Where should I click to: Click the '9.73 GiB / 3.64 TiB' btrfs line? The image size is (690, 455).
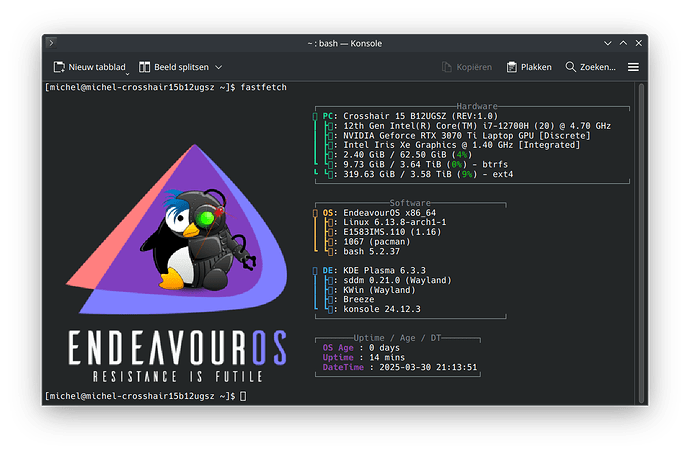click(426, 165)
